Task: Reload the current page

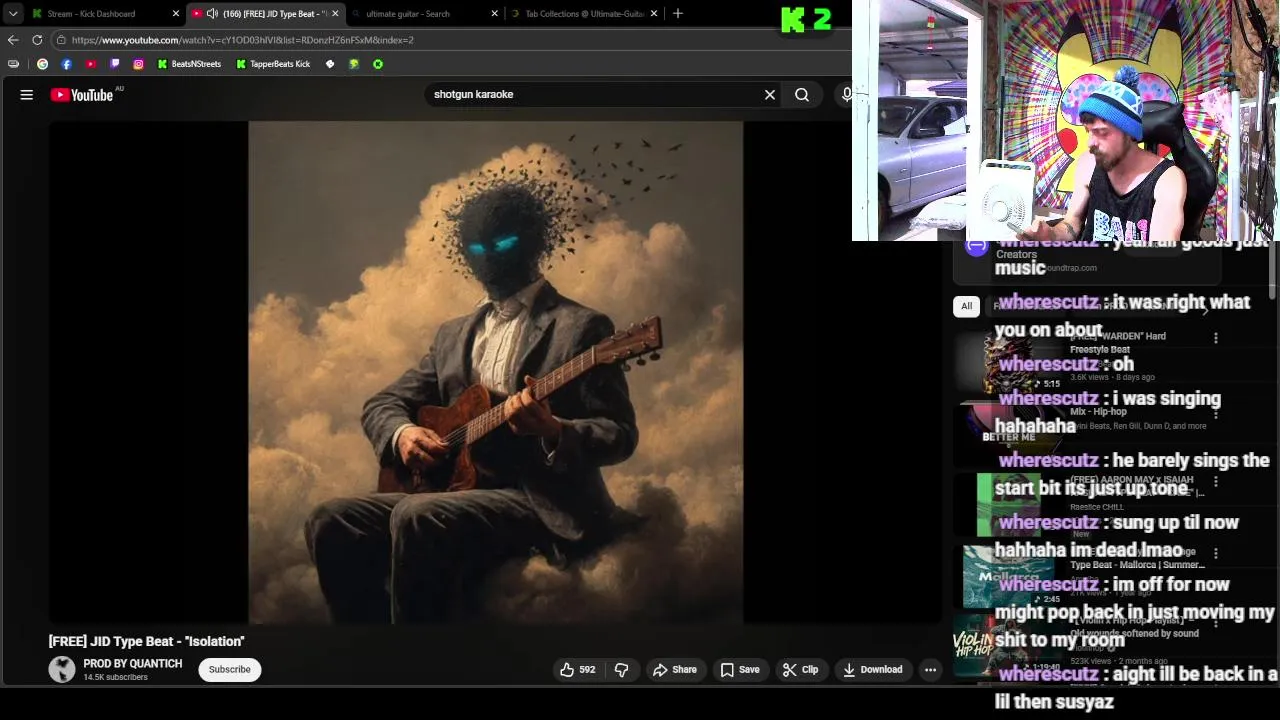Action: (37, 40)
